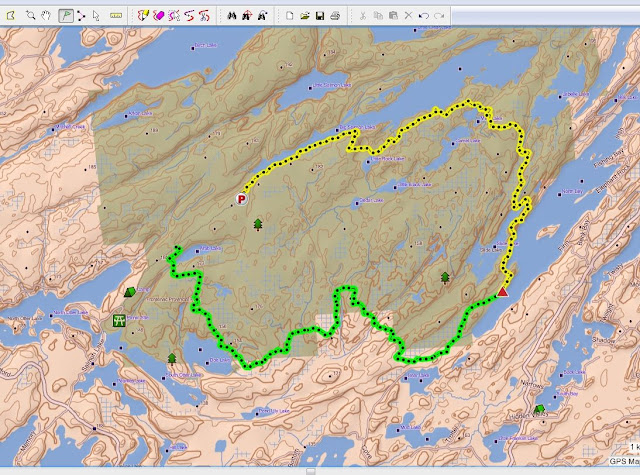Activate the Zoom magnifier tool
The width and height of the screenshot is (640, 475).
pos(30,16)
